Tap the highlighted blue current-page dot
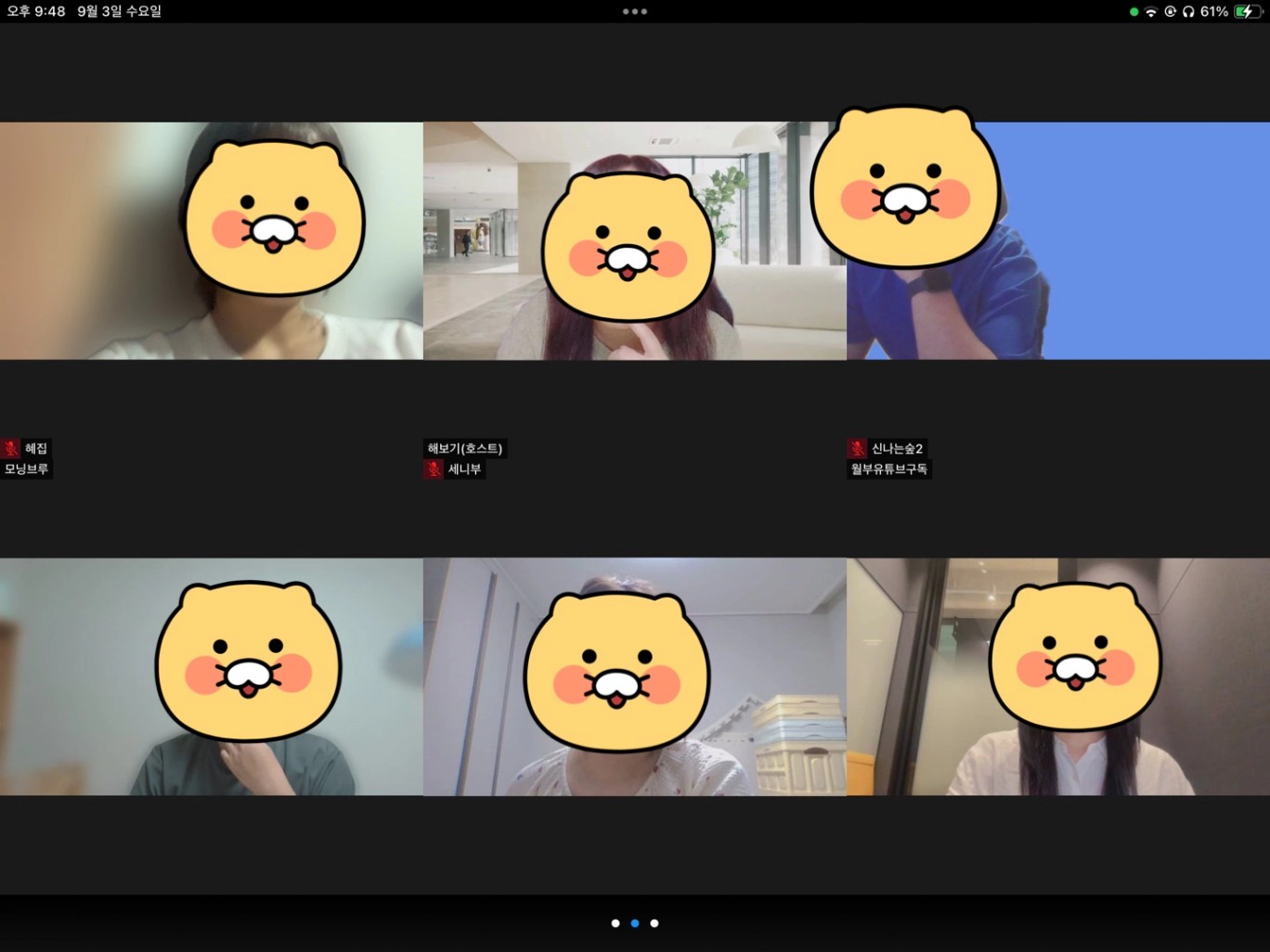Viewport: 1270px width, 952px height. pos(635,923)
